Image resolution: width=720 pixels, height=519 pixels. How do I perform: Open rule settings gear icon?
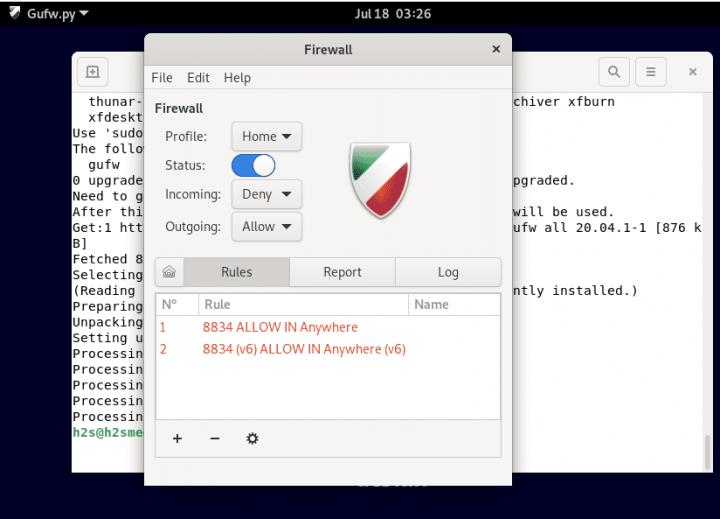click(252, 438)
